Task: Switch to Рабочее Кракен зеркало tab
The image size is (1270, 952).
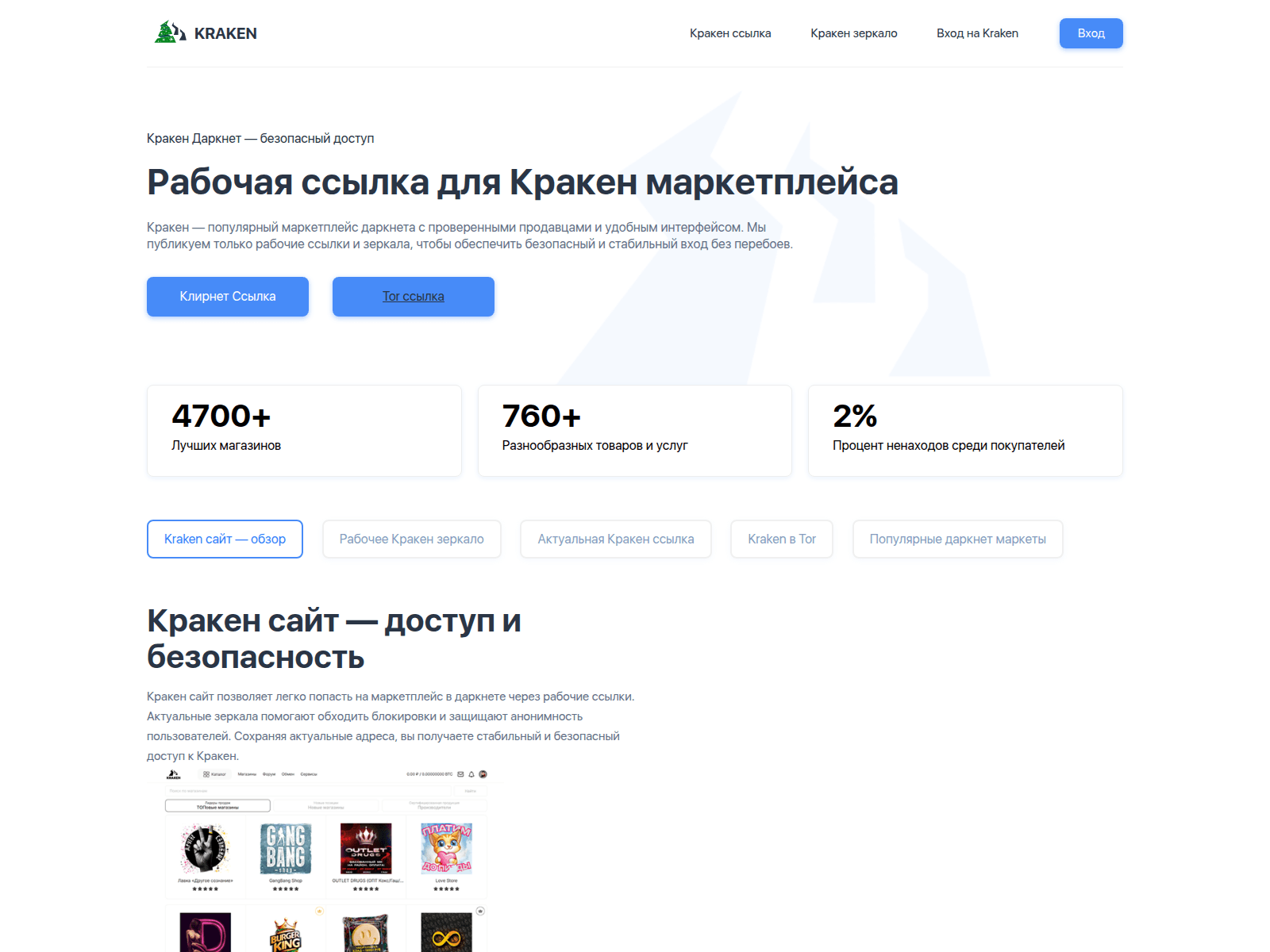Action: [x=412, y=539]
